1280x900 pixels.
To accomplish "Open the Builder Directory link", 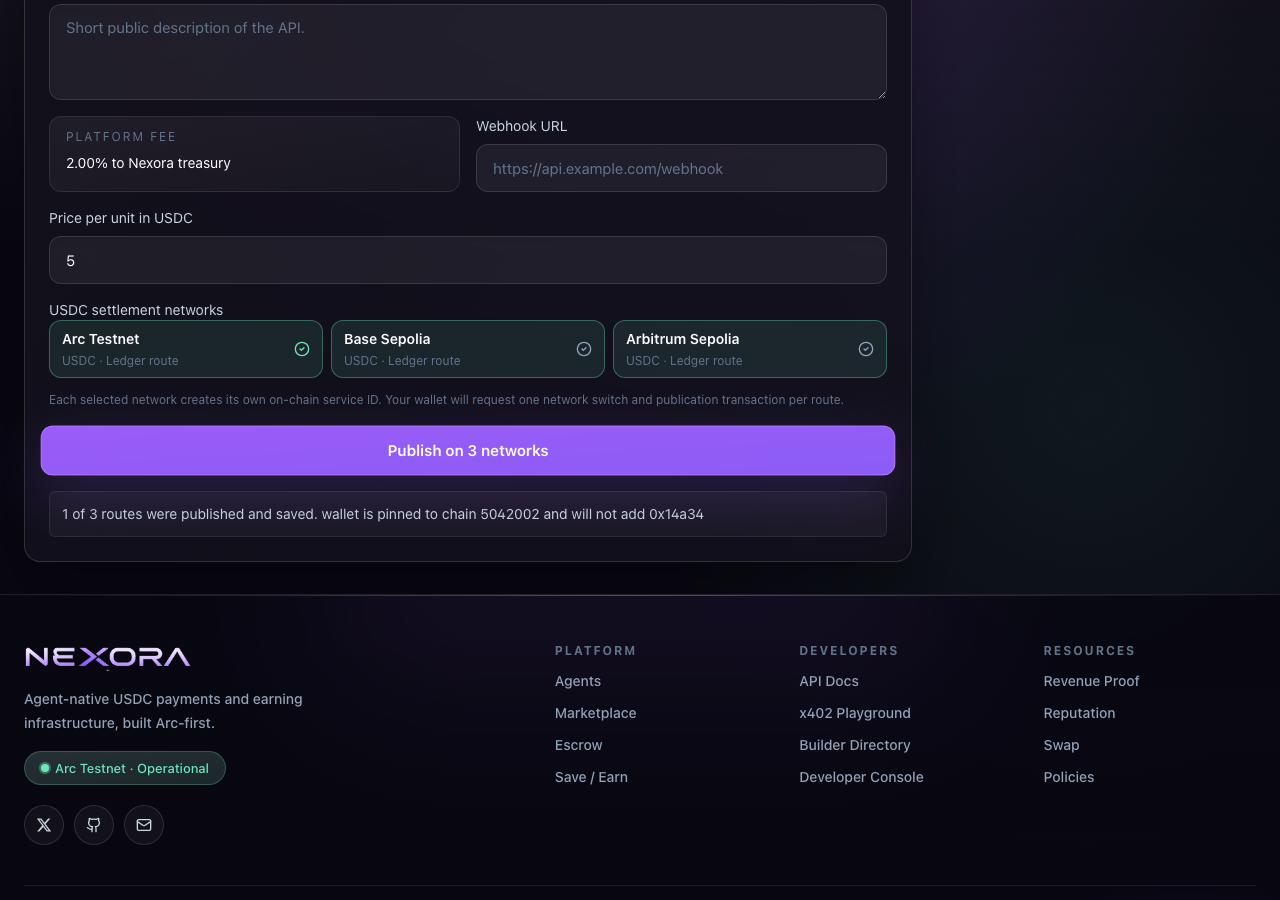I will click(x=855, y=745).
